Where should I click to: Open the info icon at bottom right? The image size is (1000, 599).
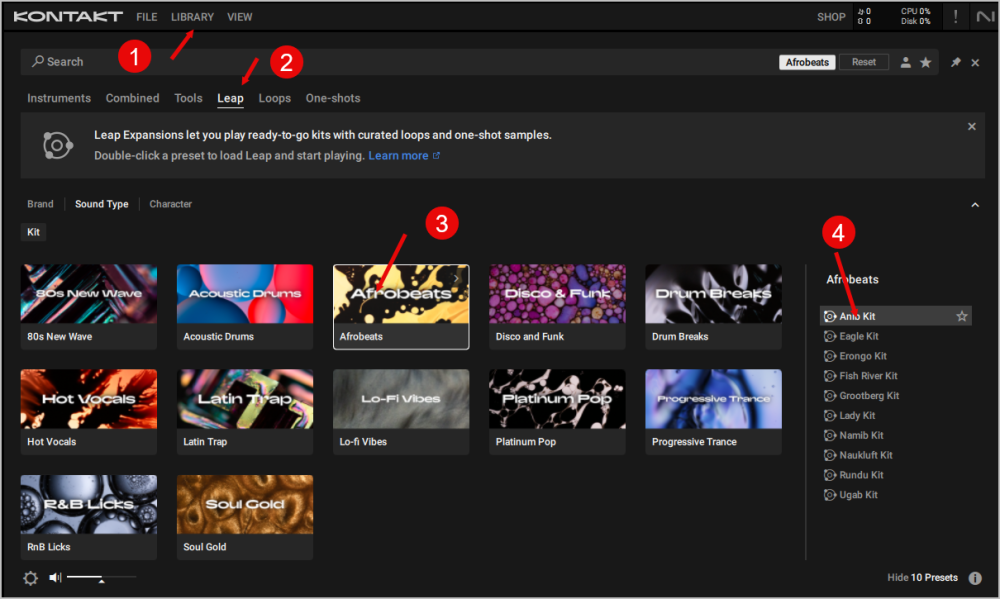pyautogui.click(x=975, y=578)
